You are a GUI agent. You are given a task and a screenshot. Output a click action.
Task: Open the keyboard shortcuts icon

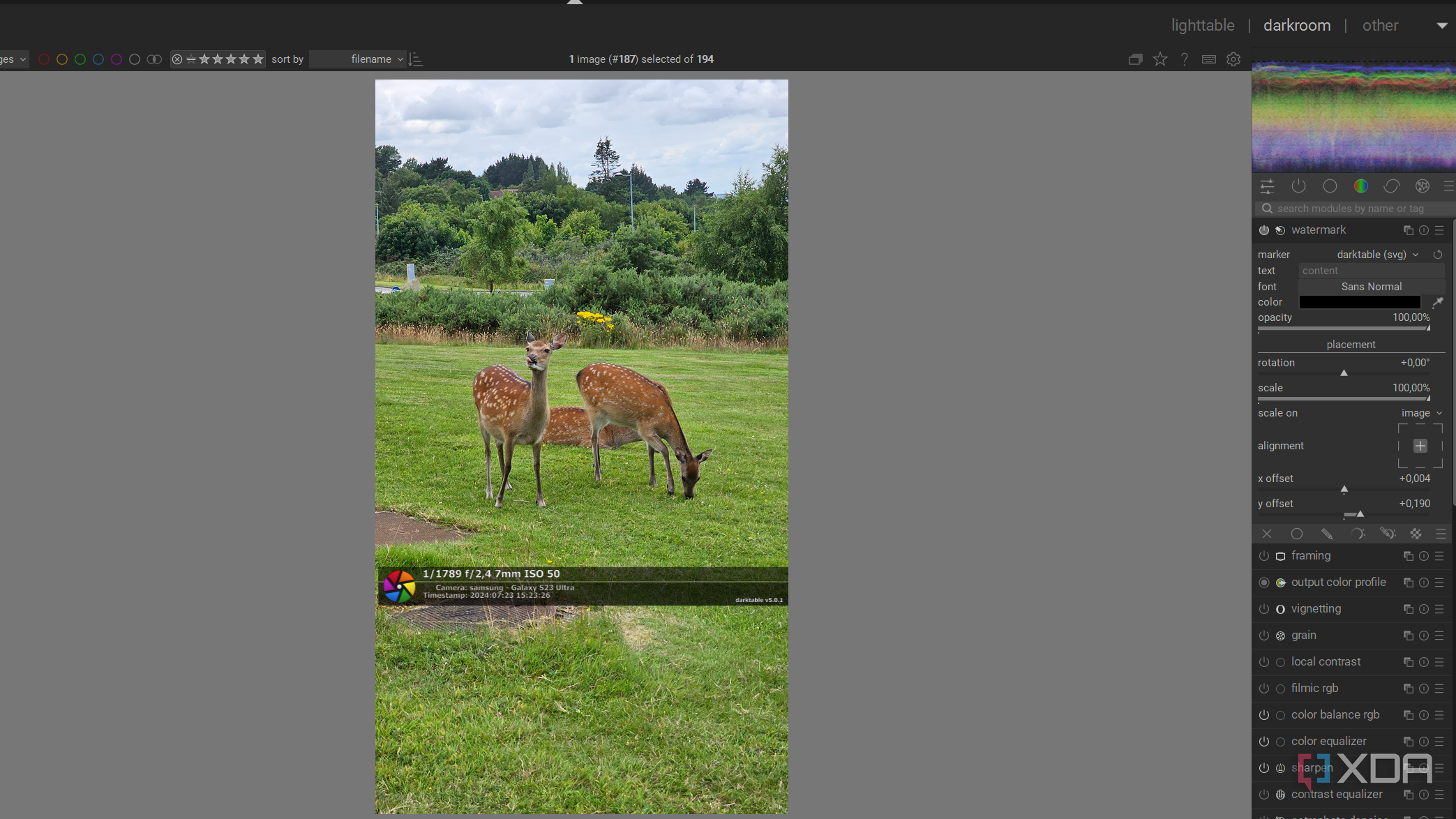pos(1208,59)
